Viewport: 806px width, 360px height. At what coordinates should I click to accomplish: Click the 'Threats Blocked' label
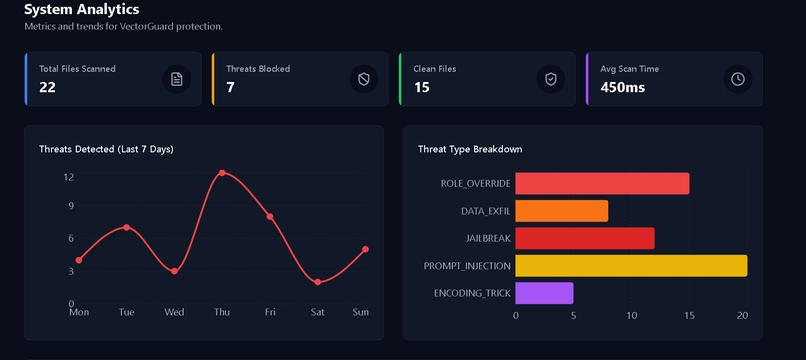(x=258, y=68)
